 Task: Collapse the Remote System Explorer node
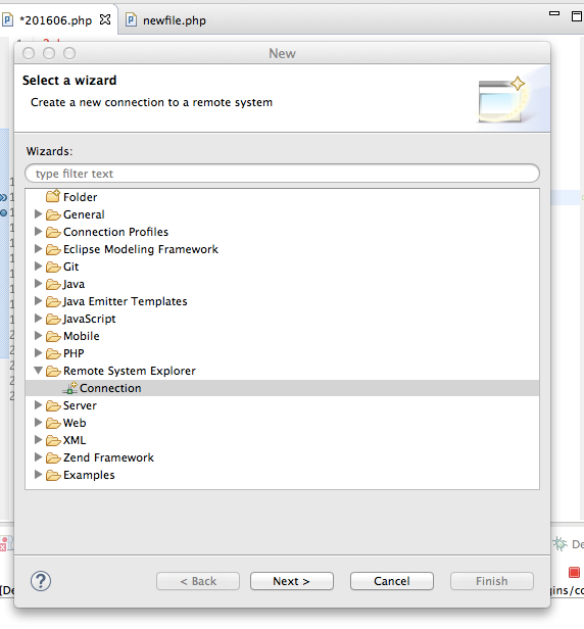38,370
